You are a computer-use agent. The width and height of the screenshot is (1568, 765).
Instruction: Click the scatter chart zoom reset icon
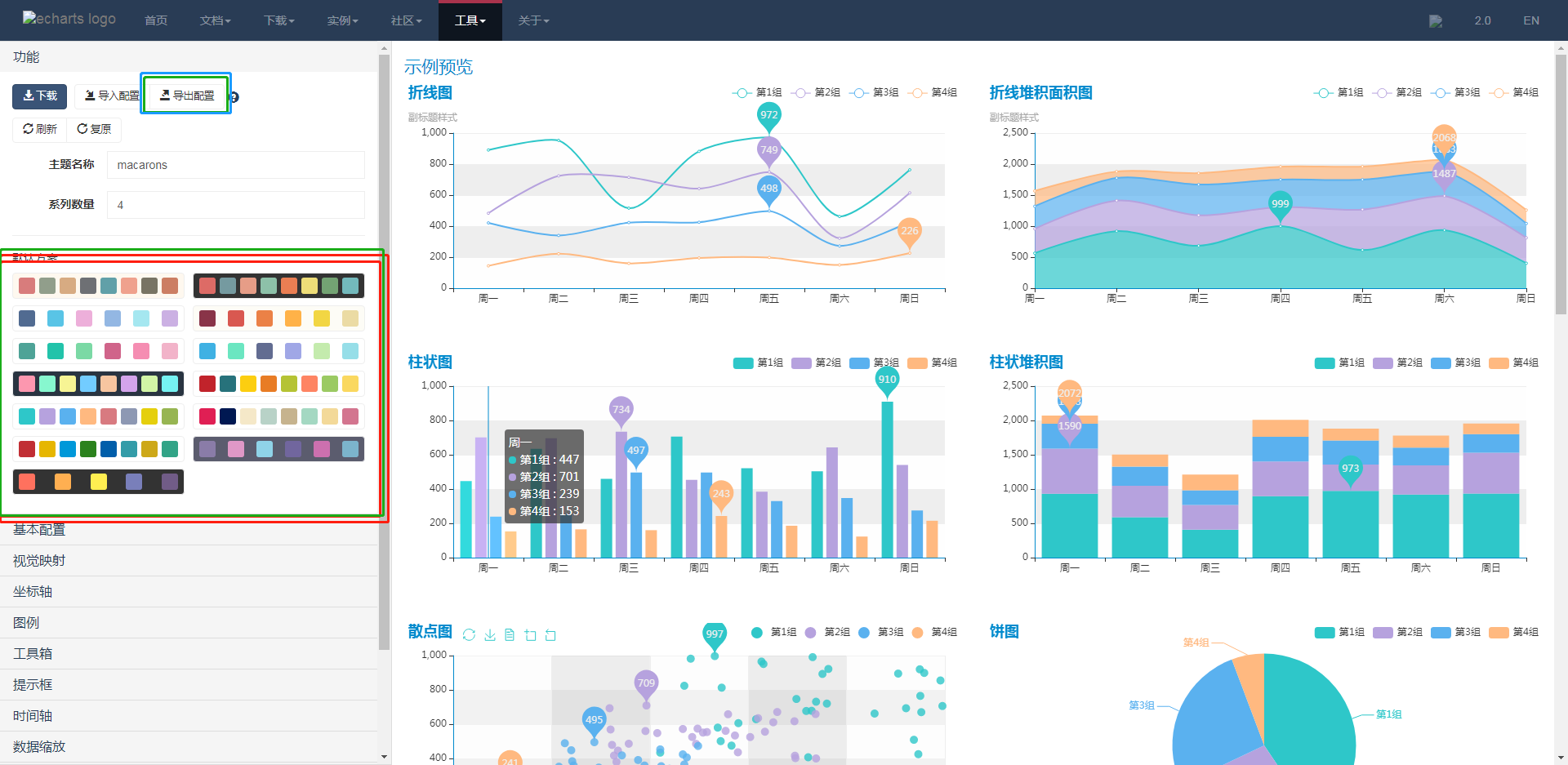click(550, 635)
